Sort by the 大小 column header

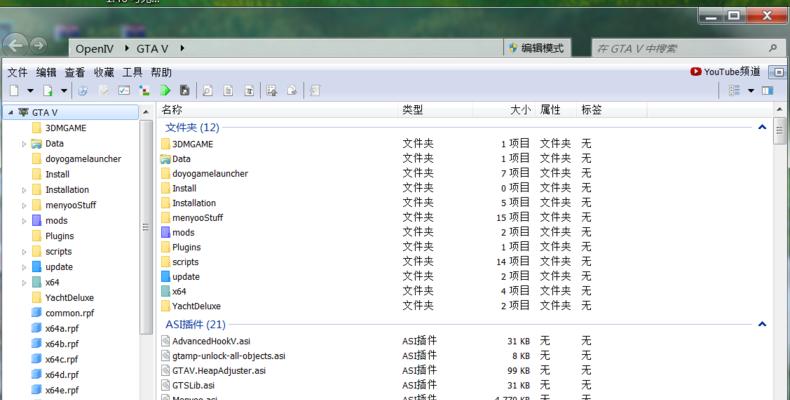coord(504,110)
